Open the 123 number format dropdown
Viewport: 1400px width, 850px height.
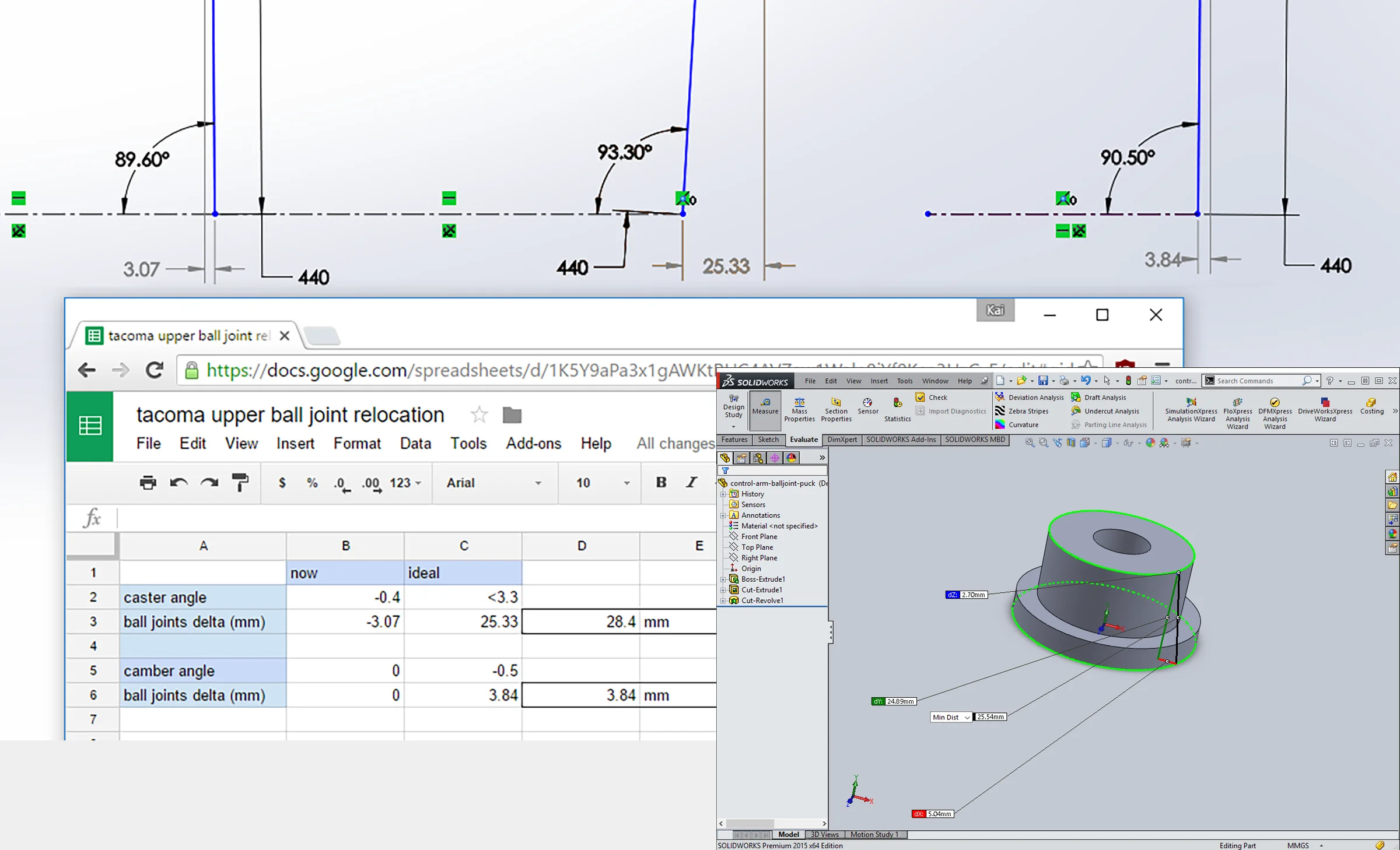click(x=405, y=483)
